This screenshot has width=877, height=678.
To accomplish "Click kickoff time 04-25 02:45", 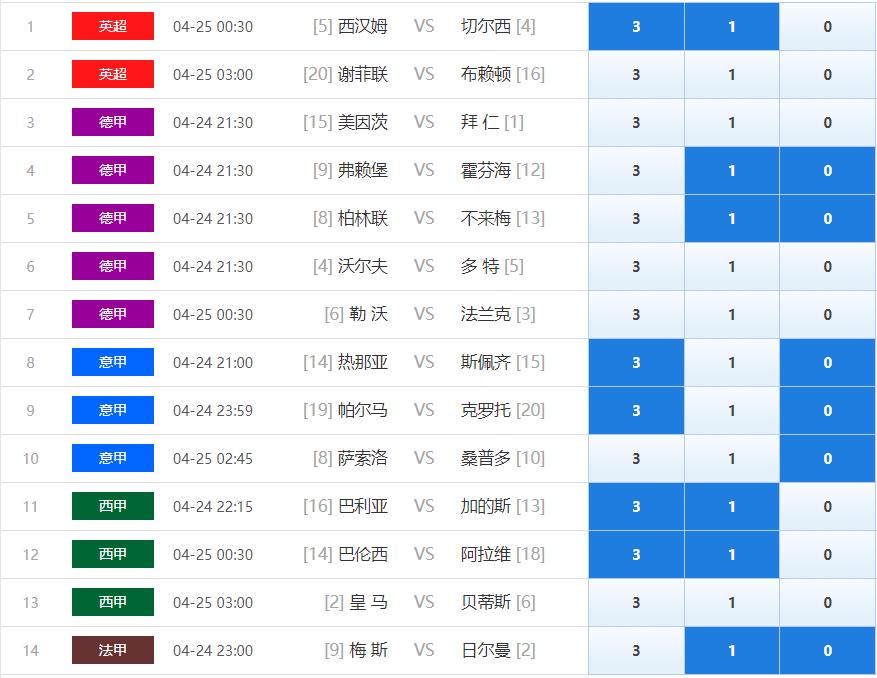I will click(213, 459).
